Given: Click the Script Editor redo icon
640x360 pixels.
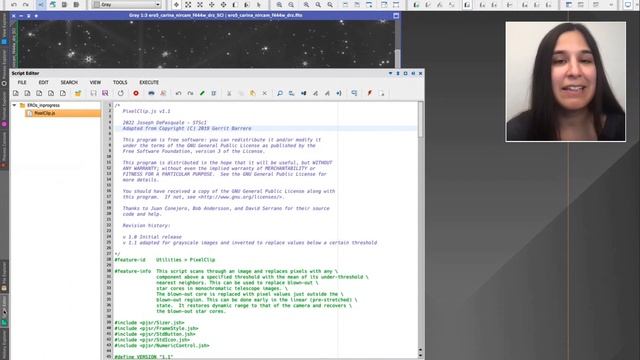Looking at the screenshot, I should [190, 93].
